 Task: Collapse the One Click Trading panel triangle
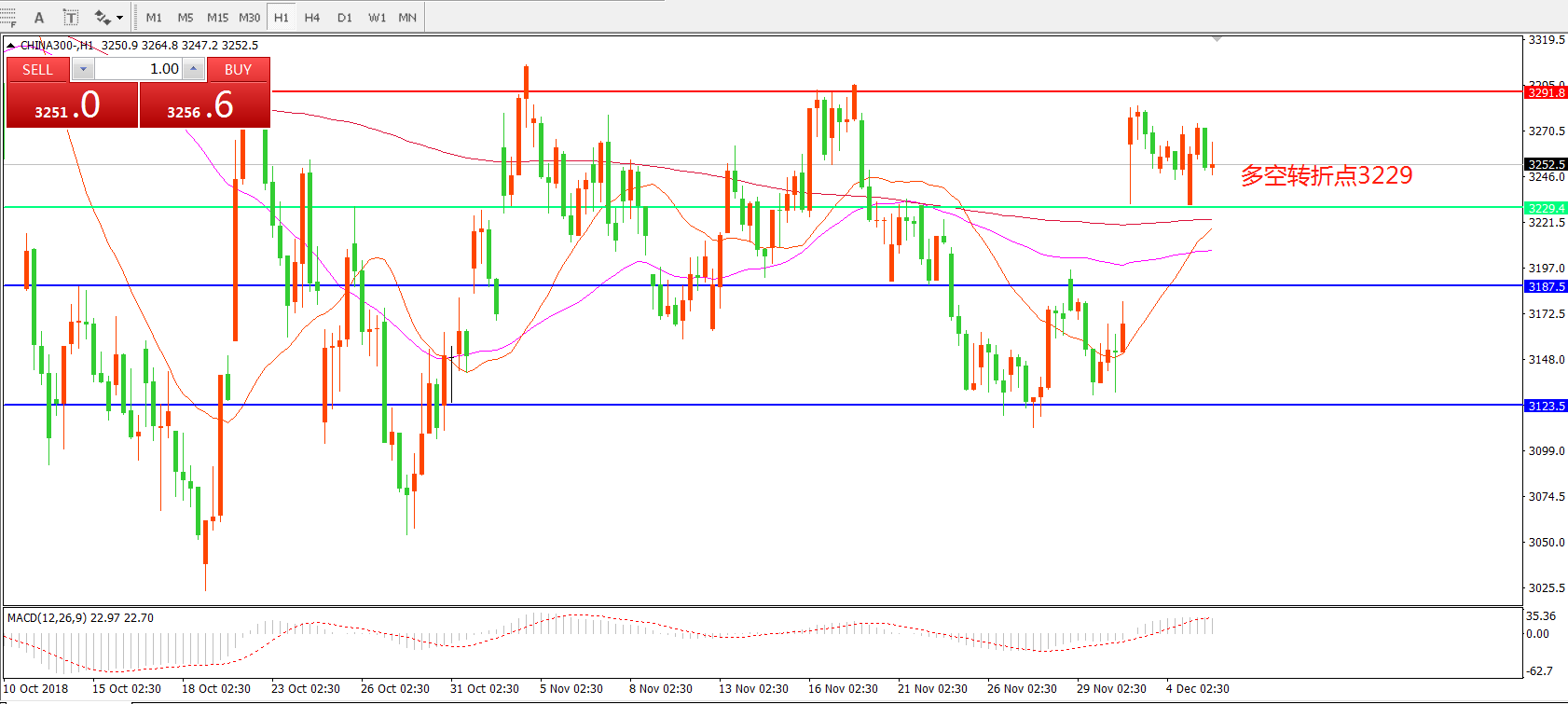coord(10,45)
